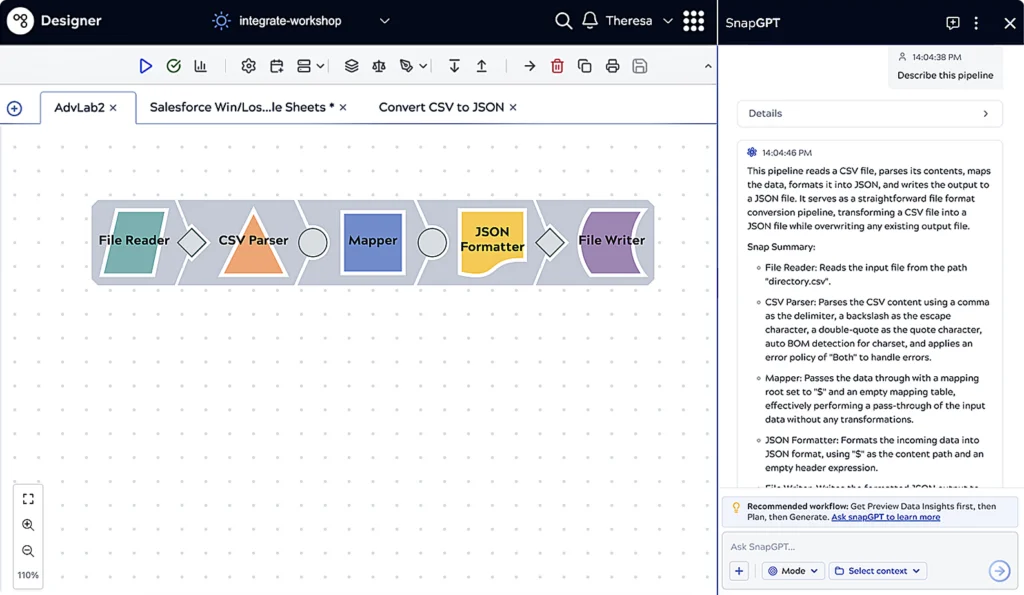Open pipeline settings gear icon
This screenshot has width=1024, height=595.
248,66
